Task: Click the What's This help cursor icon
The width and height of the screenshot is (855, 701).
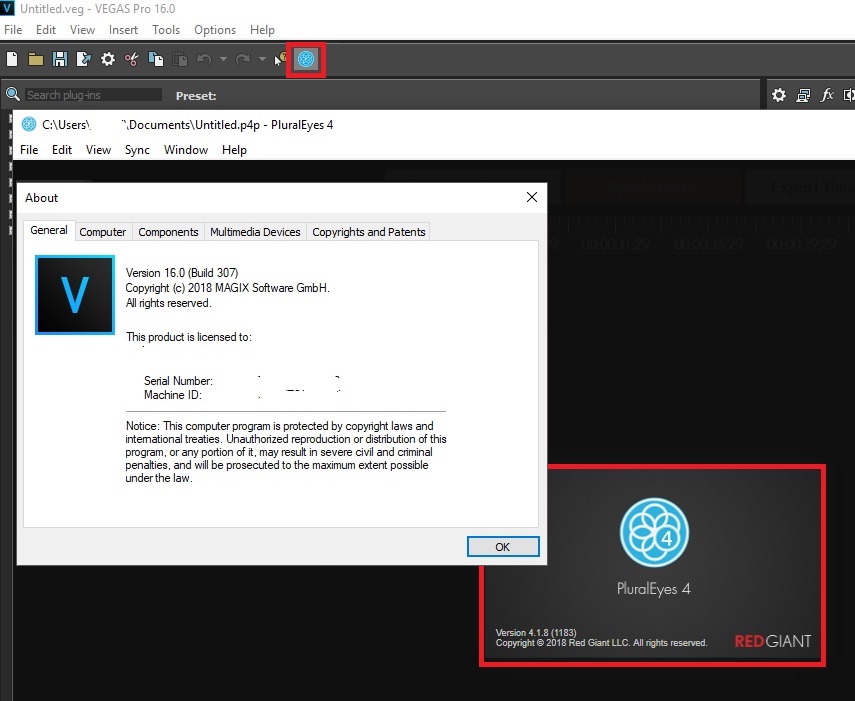Action: click(280, 59)
